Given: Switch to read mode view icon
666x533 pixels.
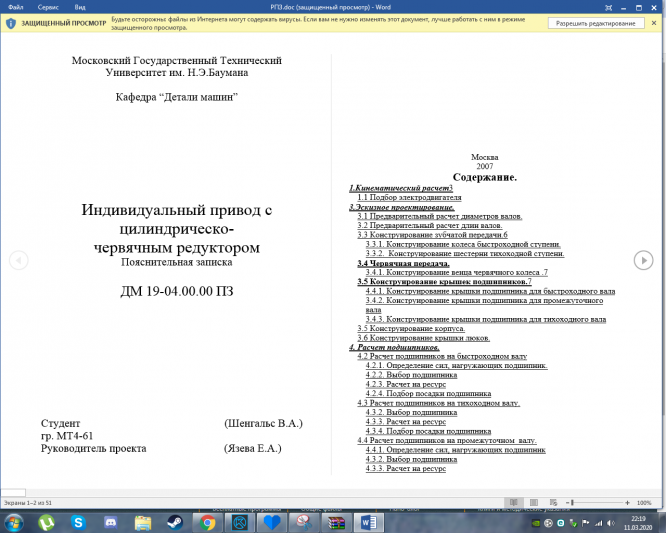Looking at the screenshot, I should (514, 503).
